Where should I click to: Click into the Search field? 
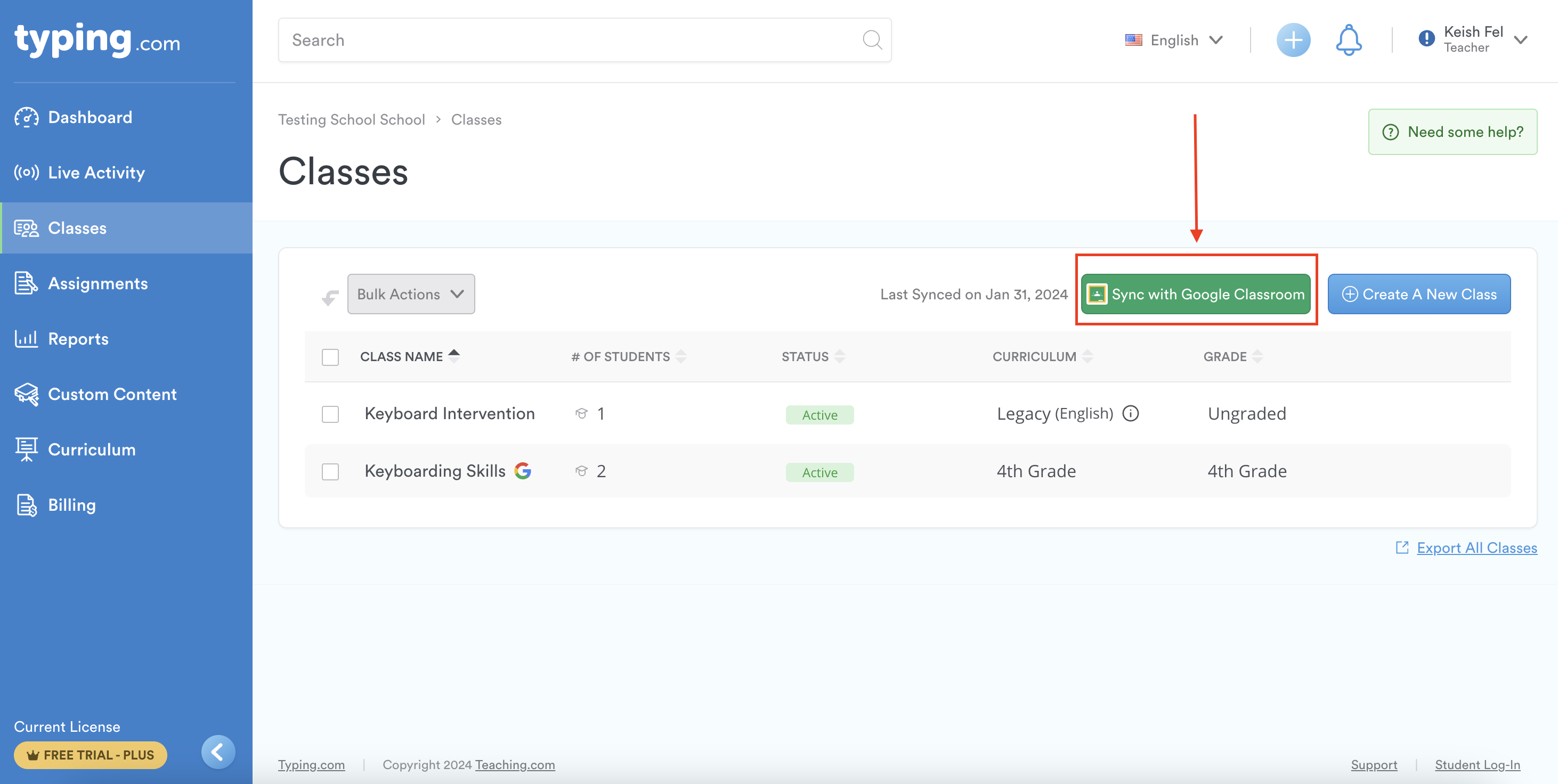pyautogui.click(x=569, y=40)
